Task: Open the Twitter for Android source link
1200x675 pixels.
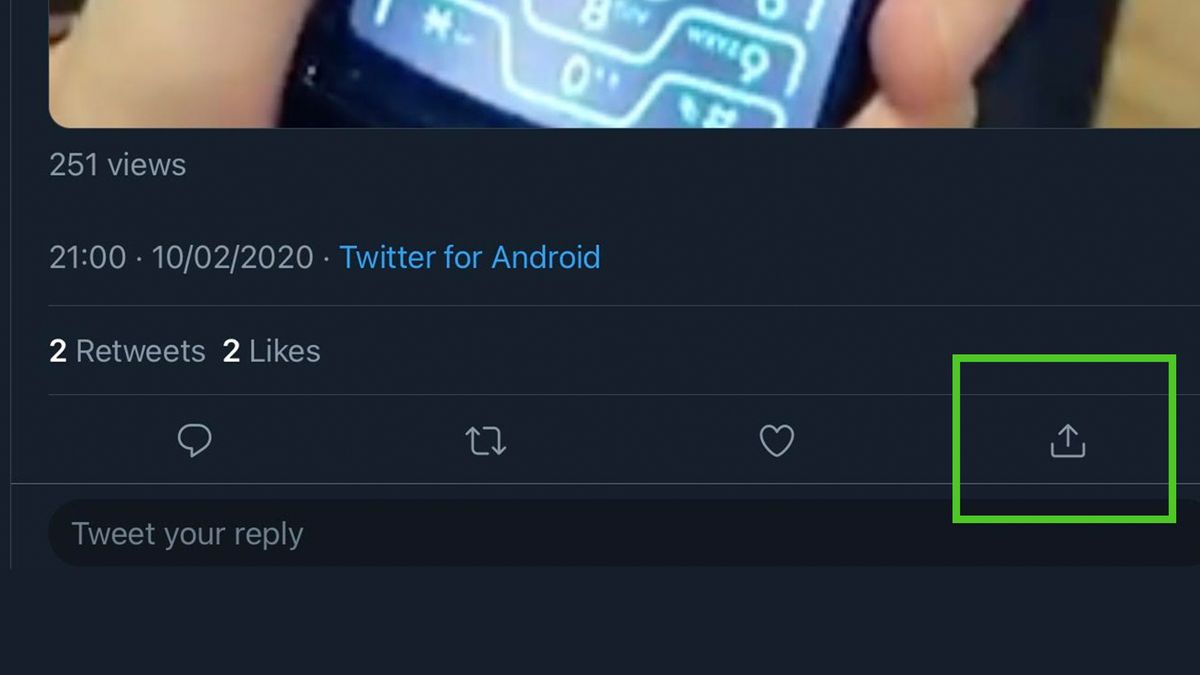Action: (470, 257)
